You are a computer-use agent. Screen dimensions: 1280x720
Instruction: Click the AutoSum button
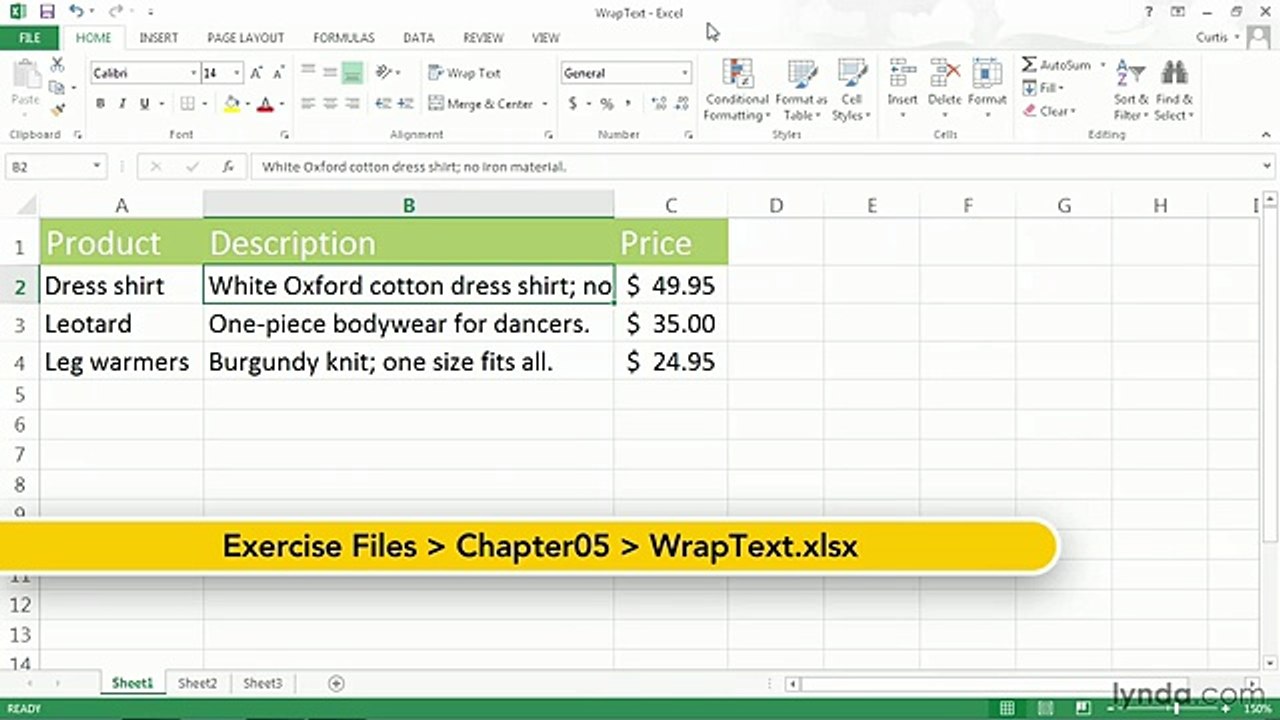[x=1056, y=65]
